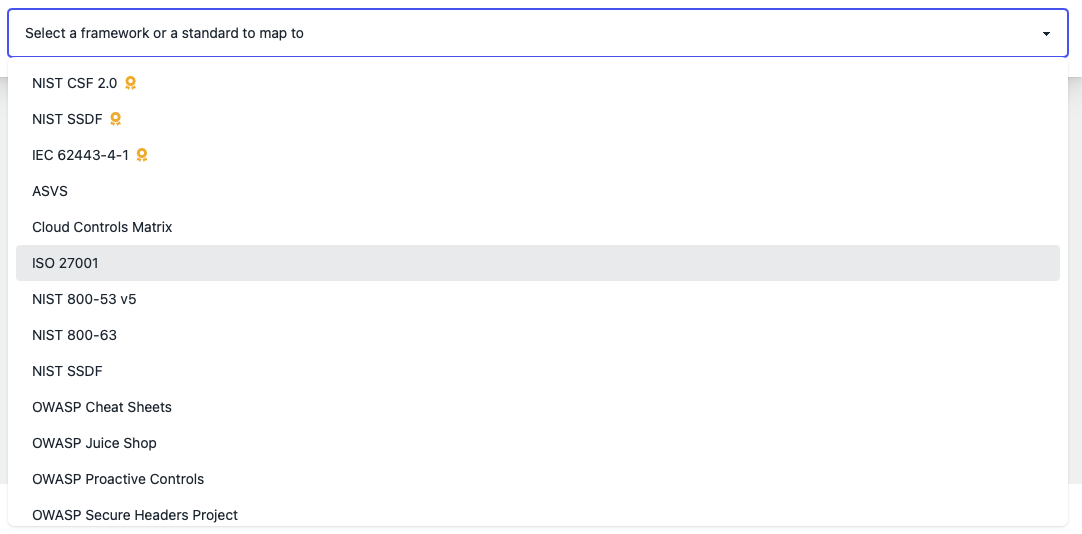
Task: Choose ASVS from the dropdown
Action: (50, 191)
